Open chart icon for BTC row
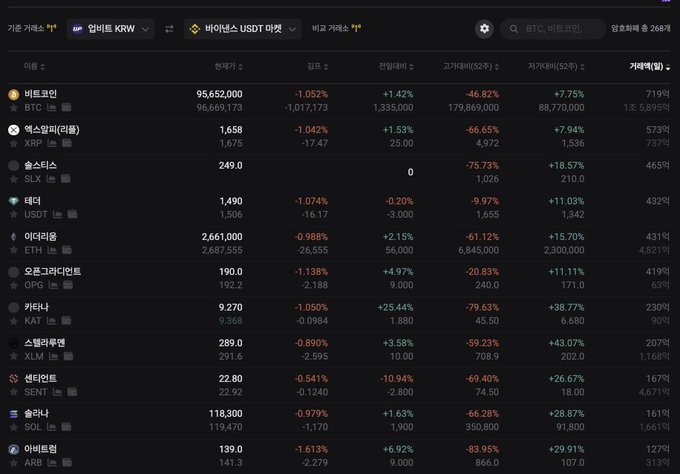The width and height of the screenshot is (680, 474). coord(52,107)
